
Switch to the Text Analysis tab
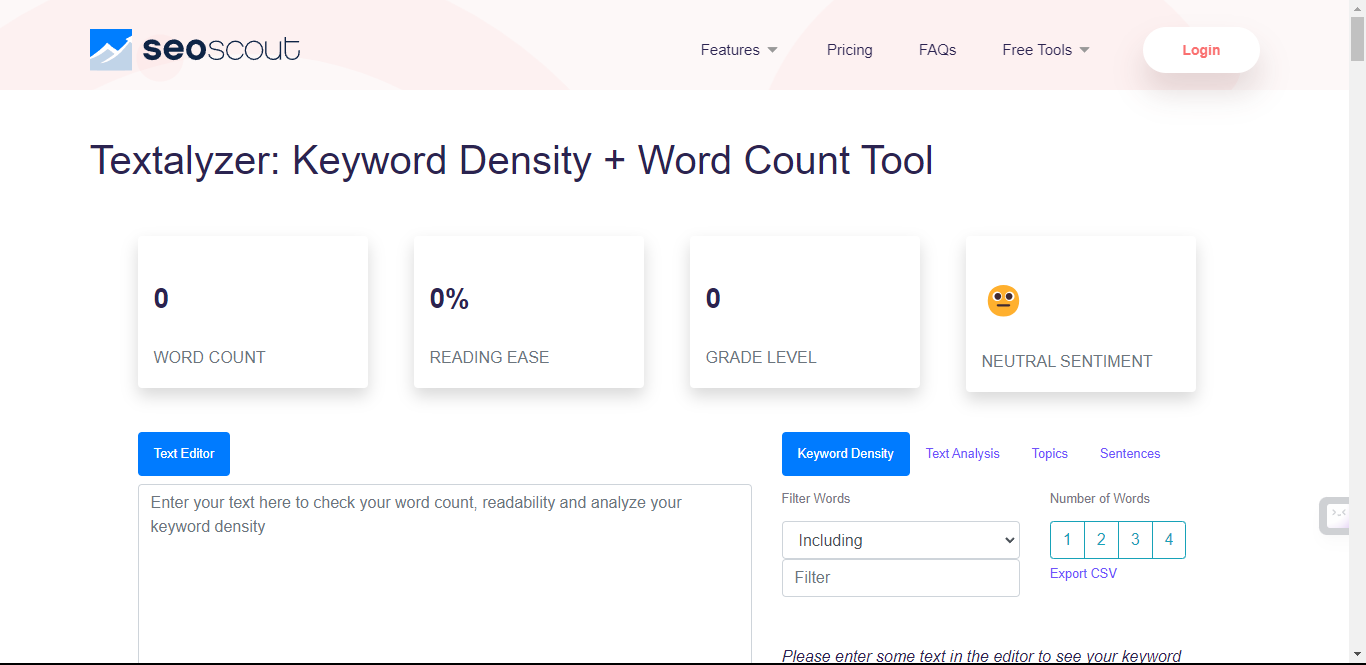[962, 454]
